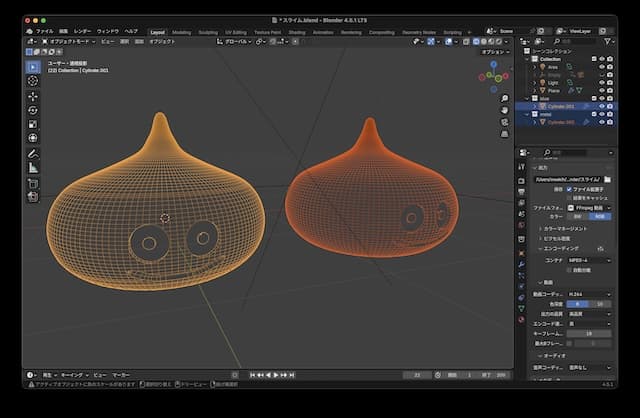Open the レンダー menu
This screenshot has width=640, height=418.
click(82, 31)
